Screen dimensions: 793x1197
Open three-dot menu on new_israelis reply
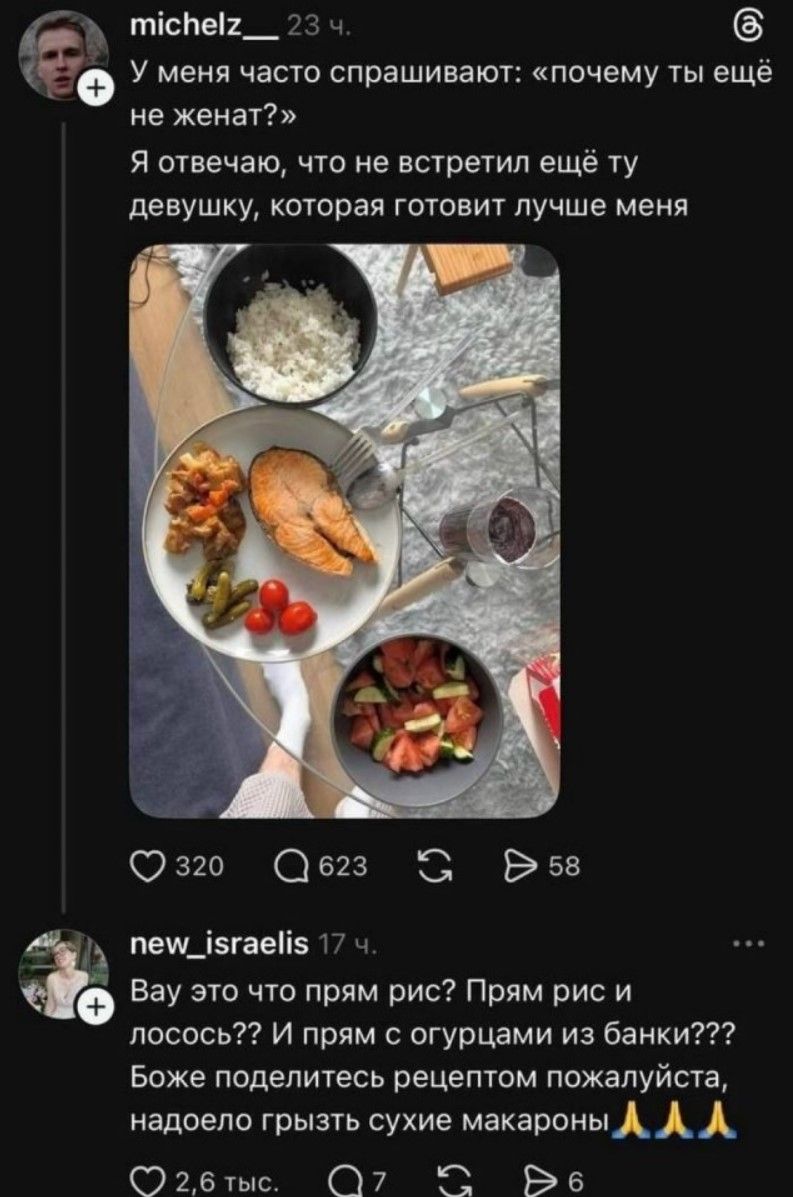point(748,942)
